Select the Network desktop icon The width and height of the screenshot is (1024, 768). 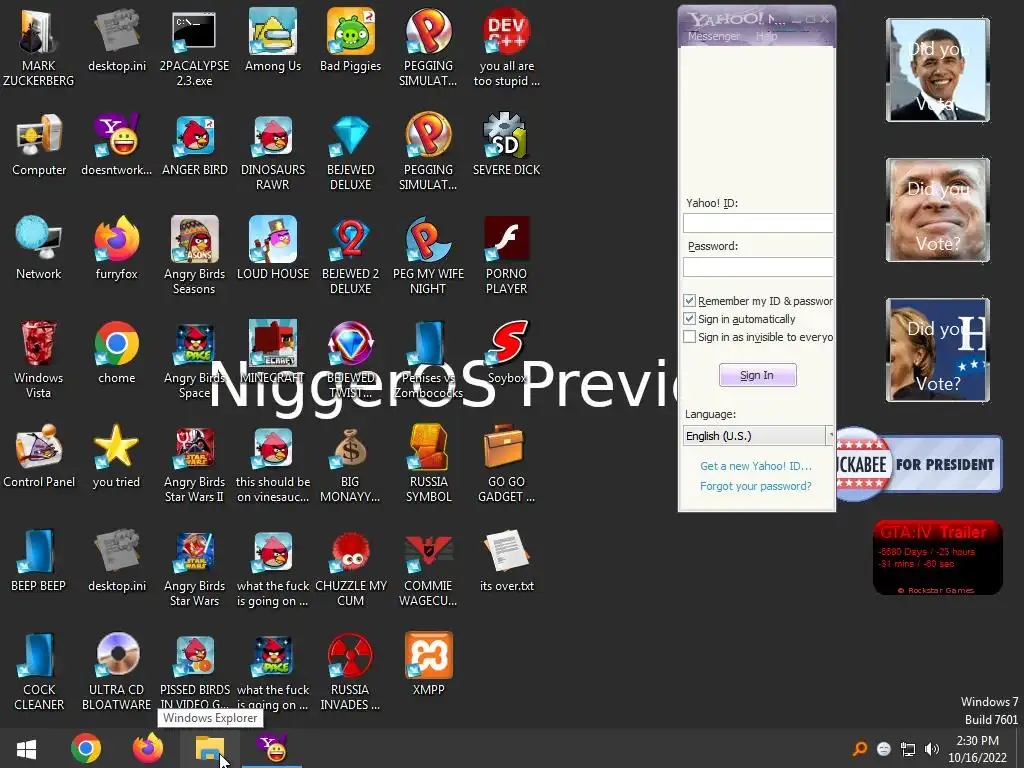(39, 248)
